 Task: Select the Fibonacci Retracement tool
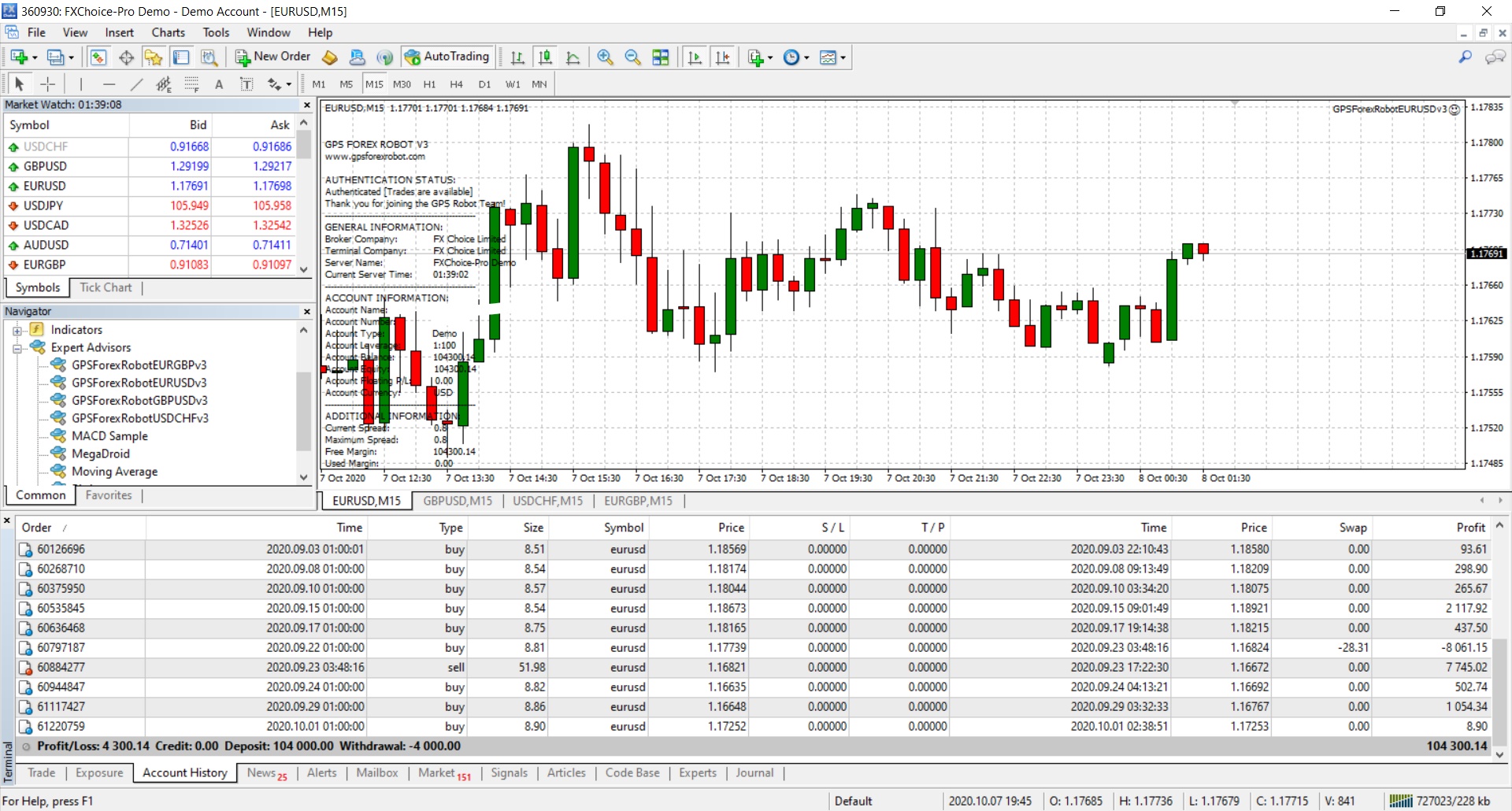click(x=191, y=84)
